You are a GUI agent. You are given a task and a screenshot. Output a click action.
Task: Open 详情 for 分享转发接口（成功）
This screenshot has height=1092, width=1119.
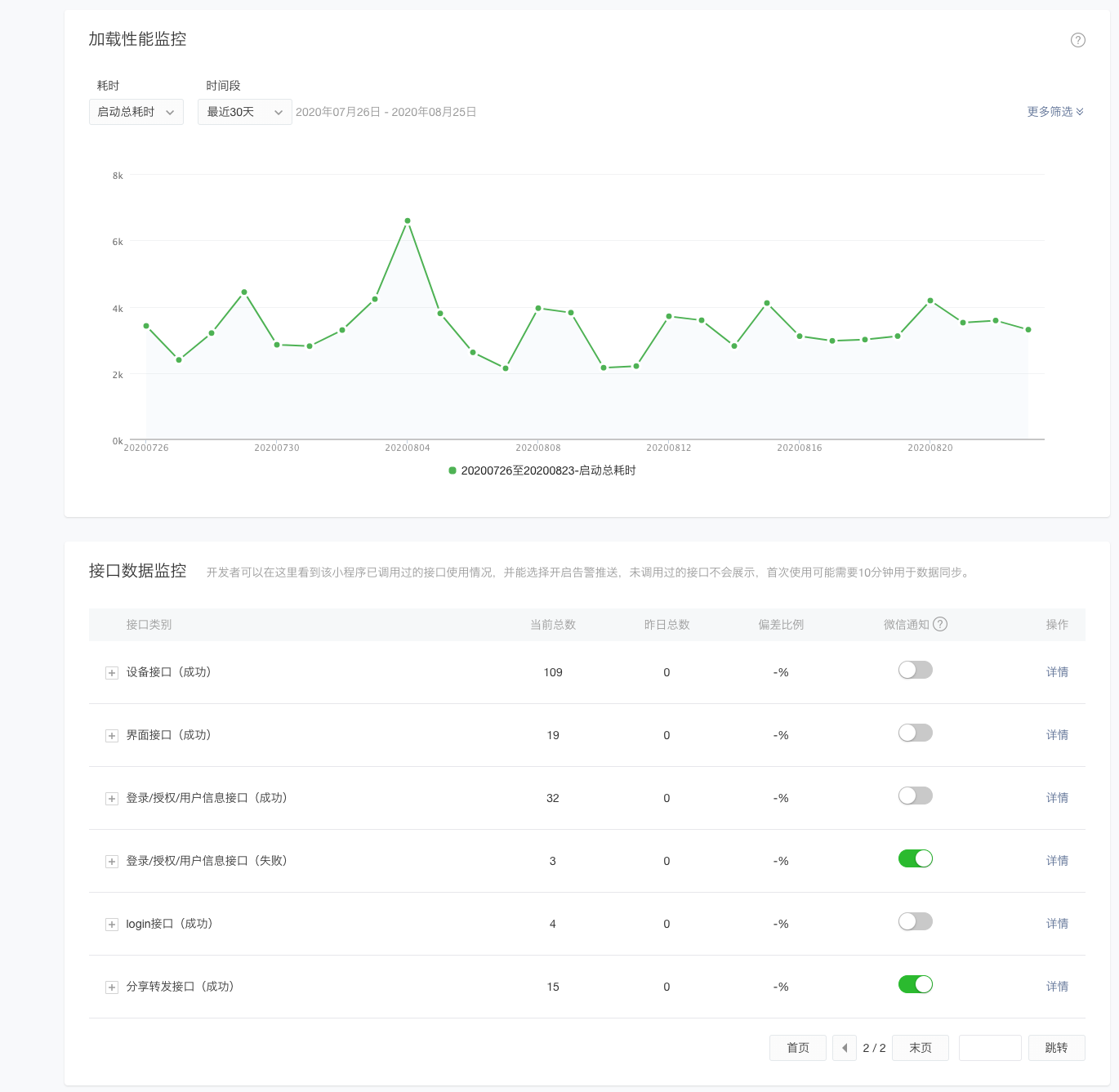click(x=1057, y=987)
